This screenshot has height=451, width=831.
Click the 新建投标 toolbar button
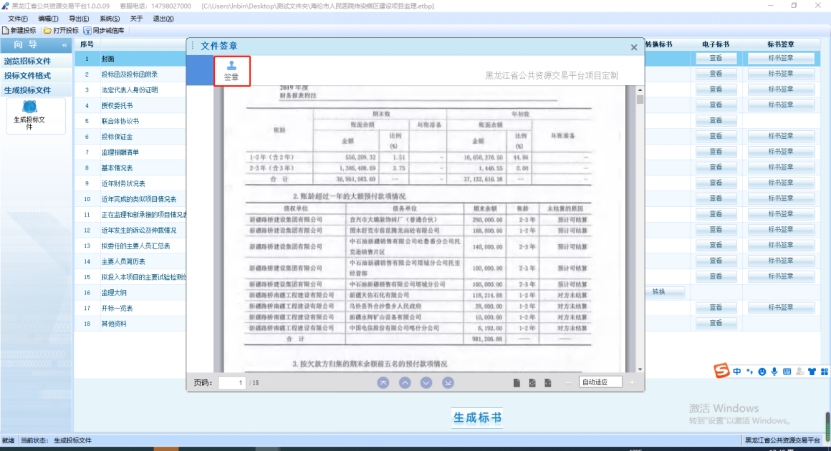21,31
